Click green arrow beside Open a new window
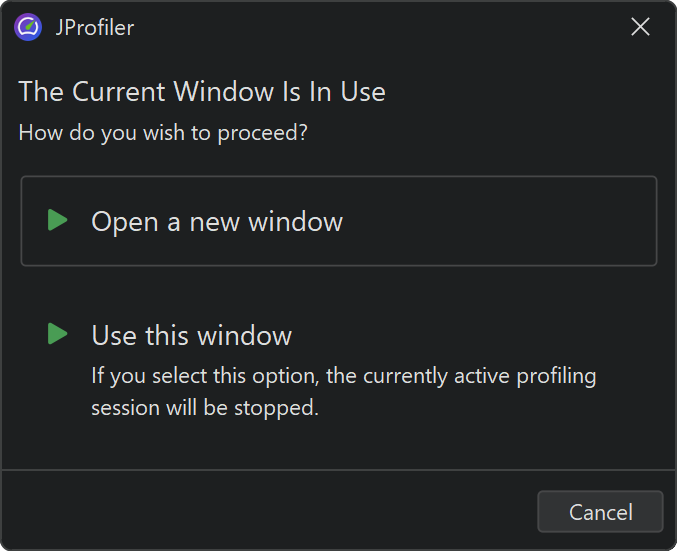Viewport: 677px width, 551px height. 58,220
